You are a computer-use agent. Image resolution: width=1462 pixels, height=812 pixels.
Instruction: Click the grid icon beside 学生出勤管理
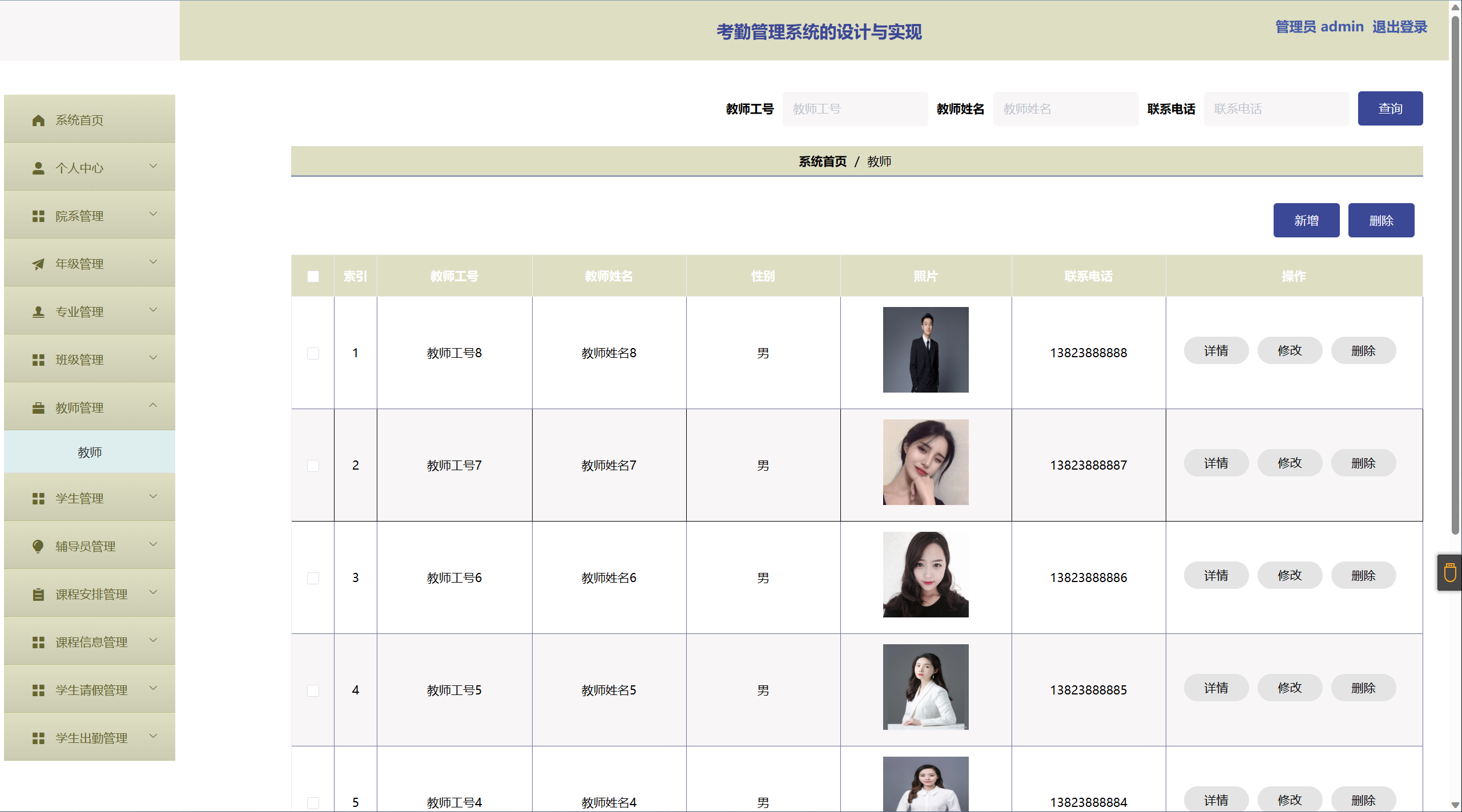[x=38, y=738]
